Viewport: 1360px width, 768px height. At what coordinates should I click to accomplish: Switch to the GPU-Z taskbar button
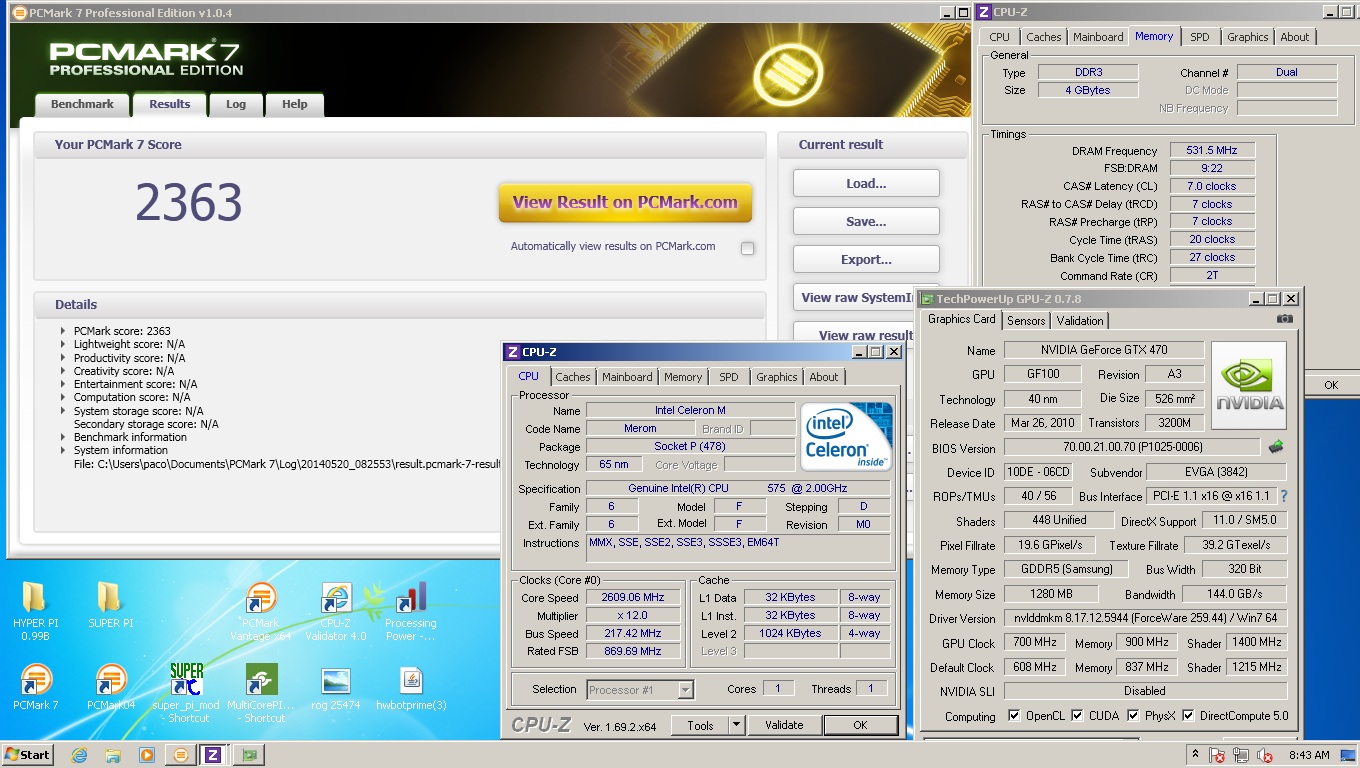[x=249, y=755]
